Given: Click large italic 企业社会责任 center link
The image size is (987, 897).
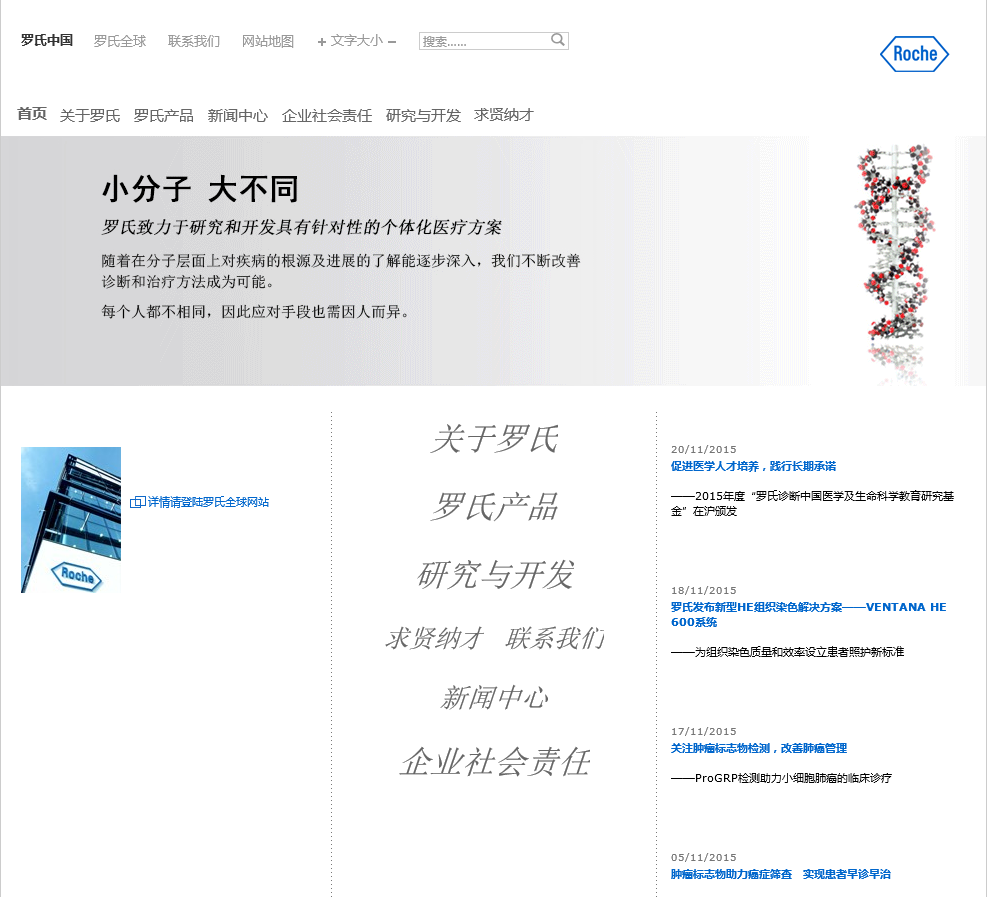Looking at the screenshot, I should (x=495, y=762).
